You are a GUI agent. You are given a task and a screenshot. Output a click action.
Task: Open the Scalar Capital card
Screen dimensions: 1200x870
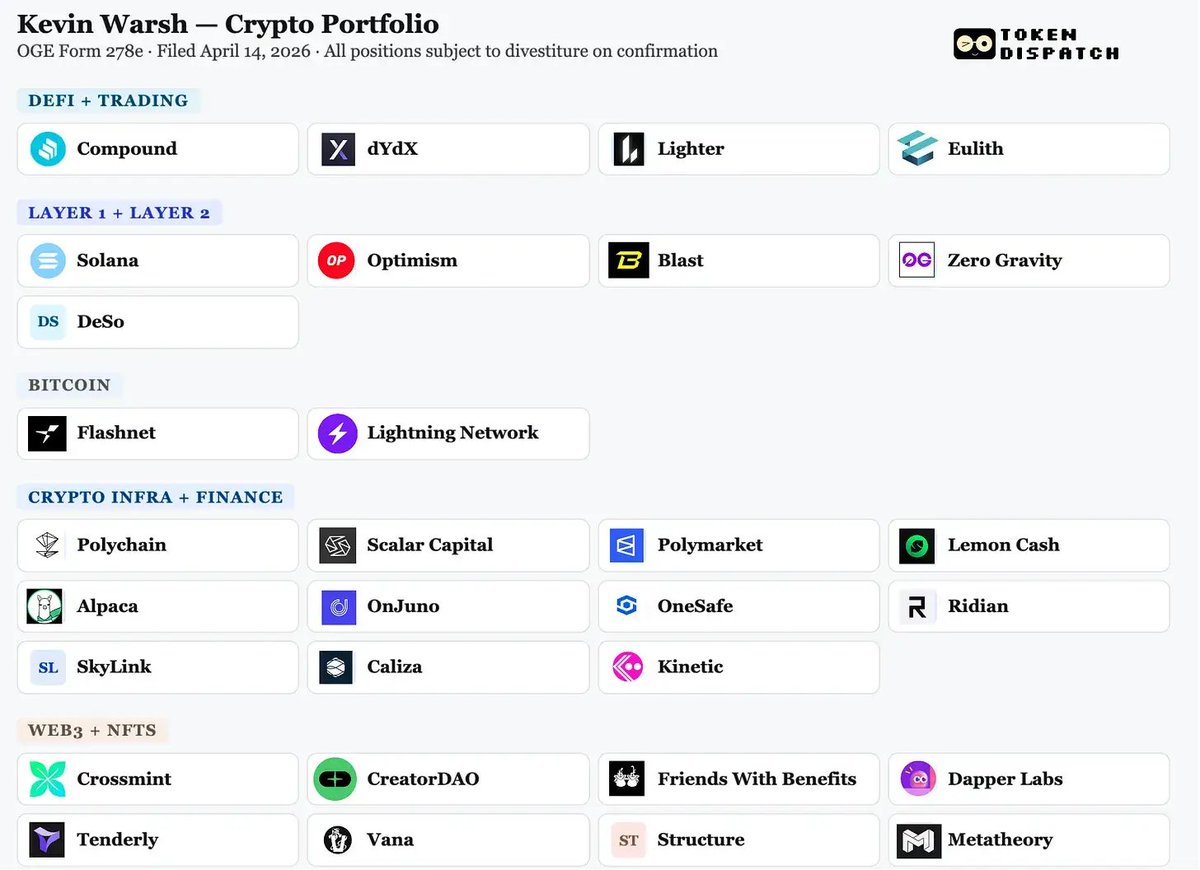click(x=447, y=545)
